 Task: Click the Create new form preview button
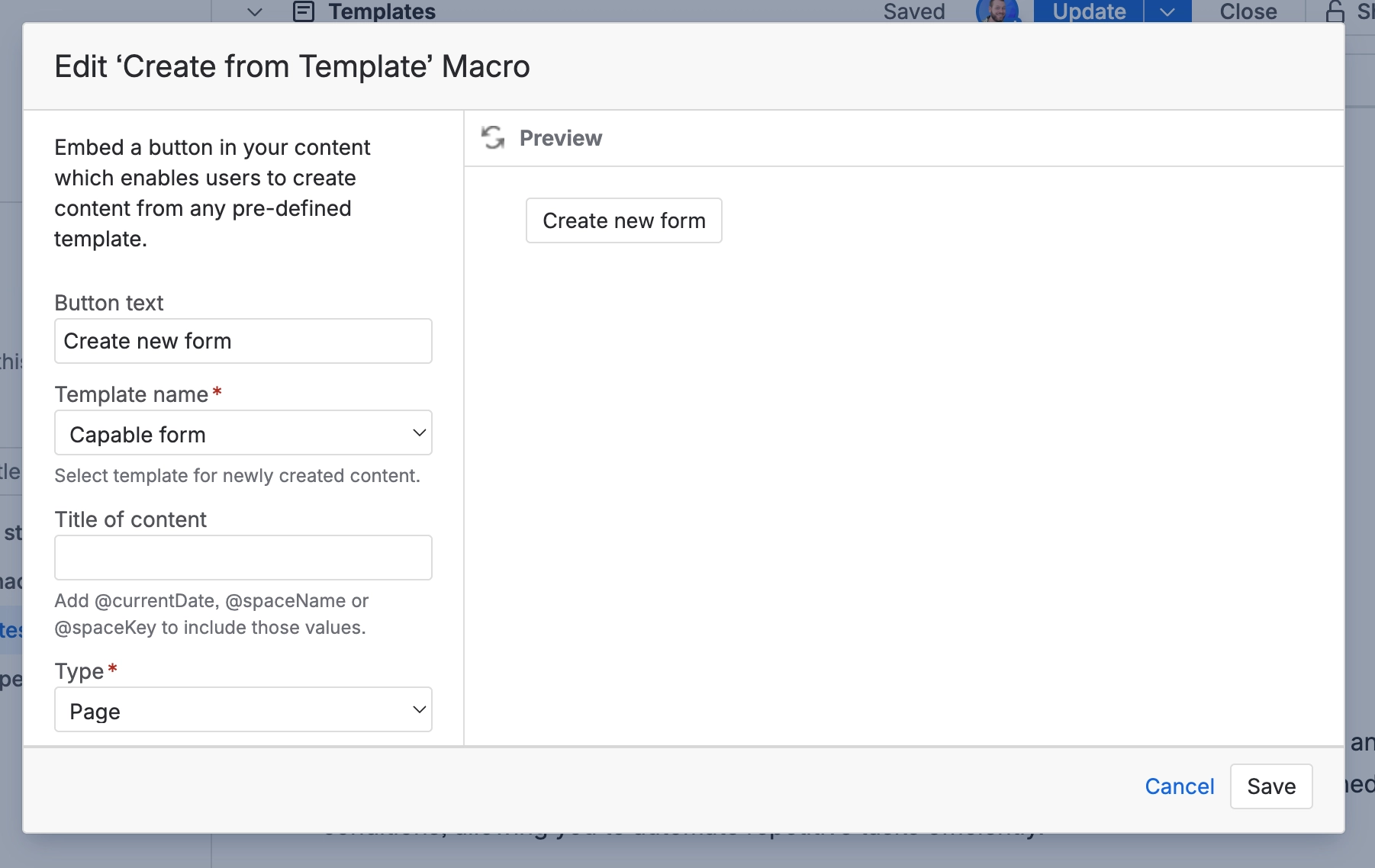tap(624, 220)
